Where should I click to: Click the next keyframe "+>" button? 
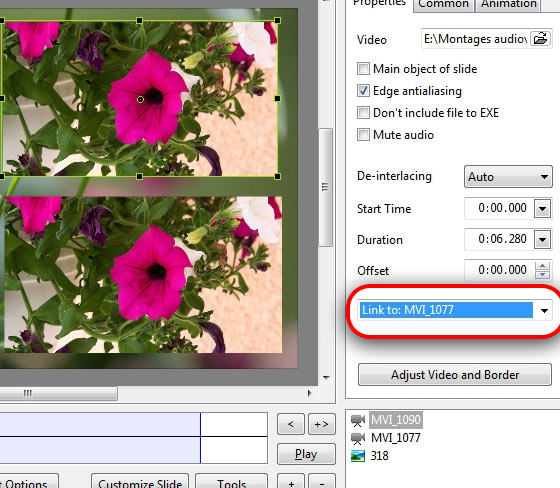coord(321,424)
